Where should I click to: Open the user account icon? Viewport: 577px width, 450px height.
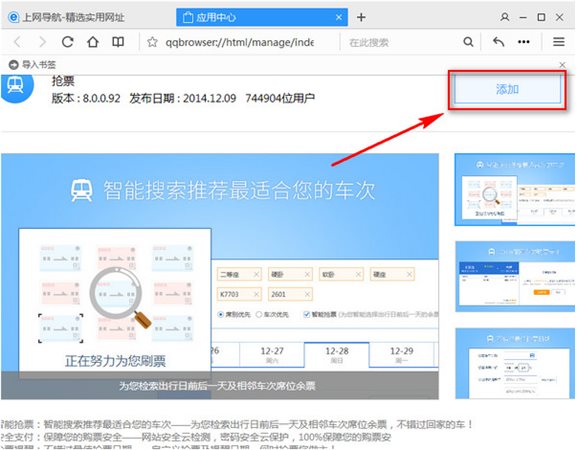[x=505, y=17]
